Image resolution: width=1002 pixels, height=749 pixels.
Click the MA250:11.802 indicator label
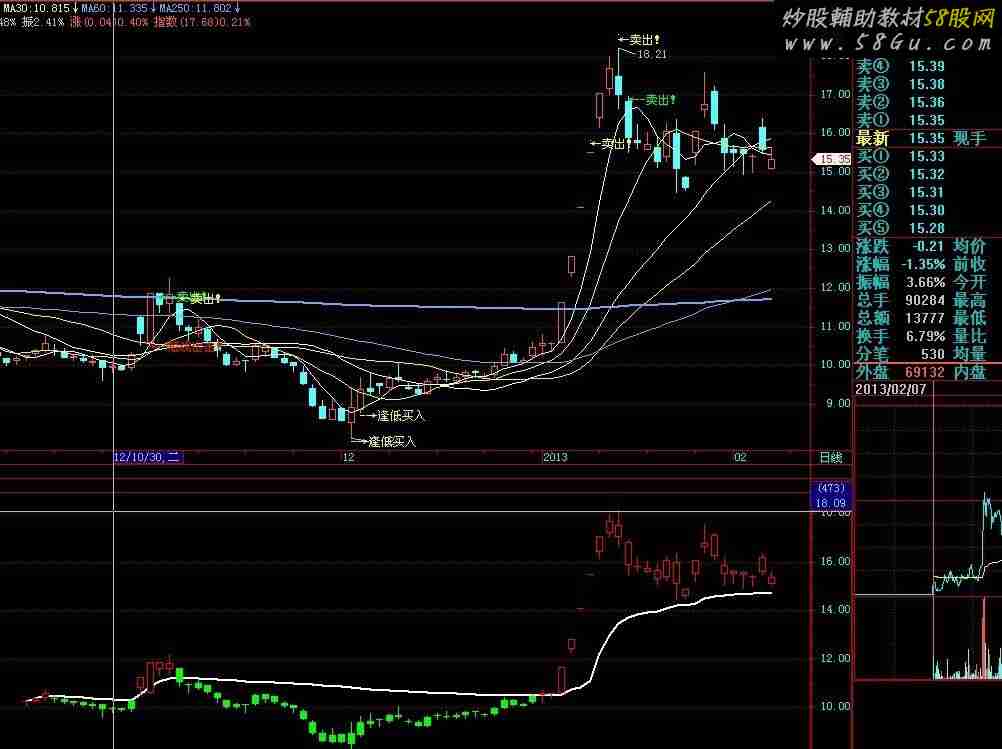point(195,8)
